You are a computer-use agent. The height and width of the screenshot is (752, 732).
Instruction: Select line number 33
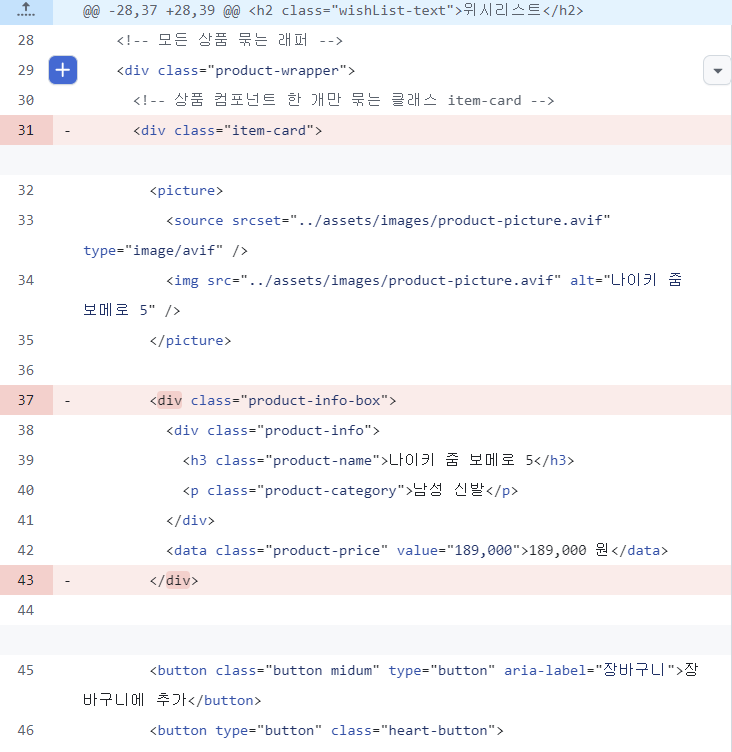pos(26,220)
